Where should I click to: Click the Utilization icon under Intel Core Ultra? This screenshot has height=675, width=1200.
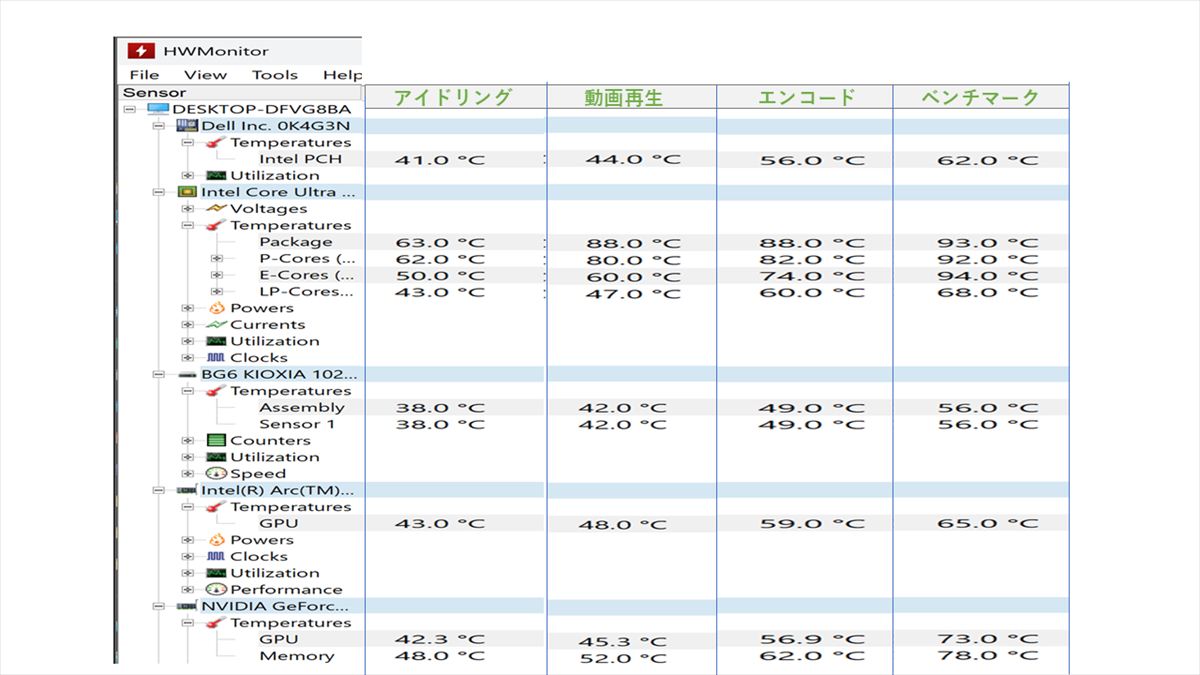[x=216, y=341]
